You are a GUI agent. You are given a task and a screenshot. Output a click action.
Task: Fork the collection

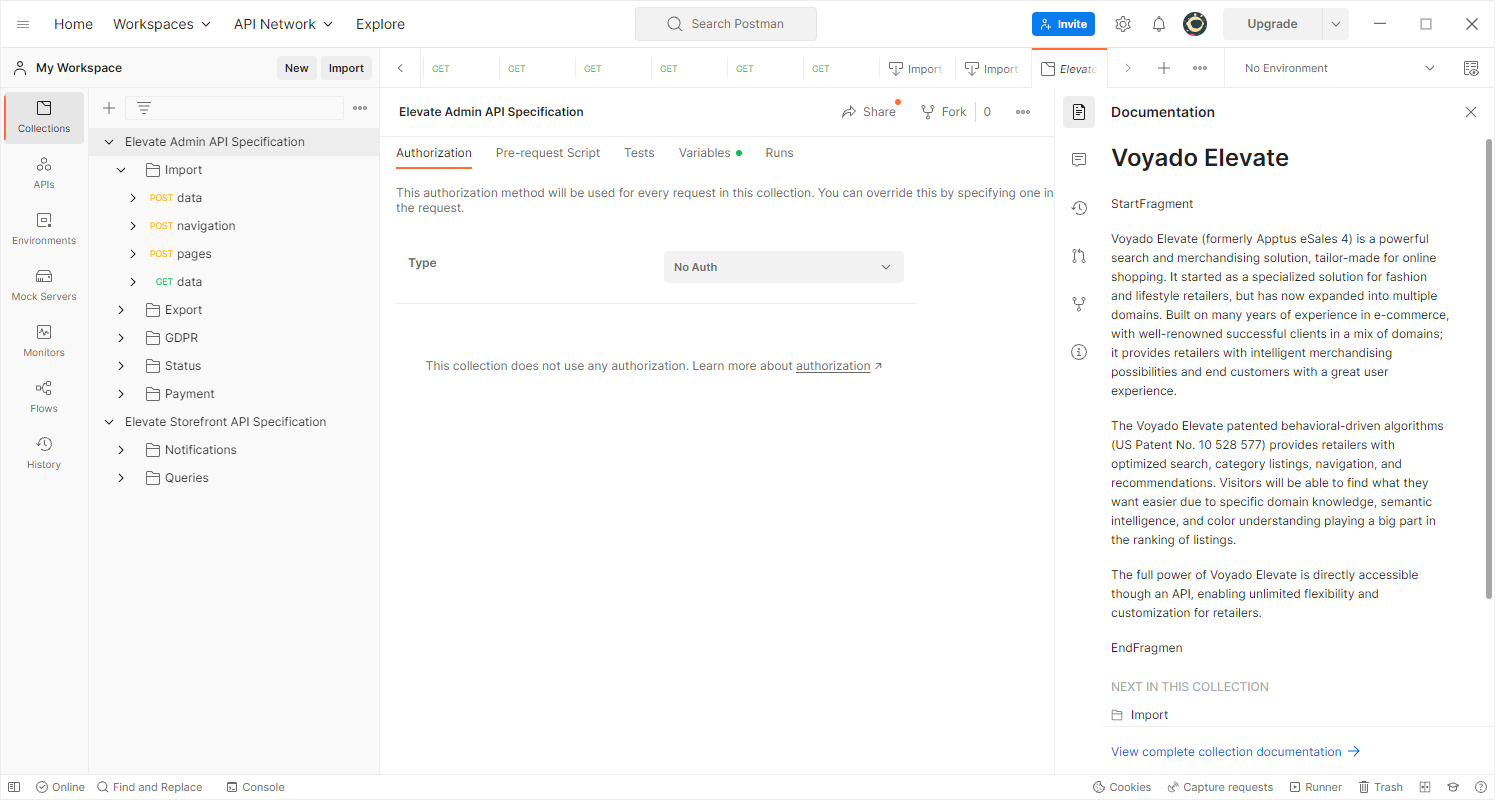point(943,112)
